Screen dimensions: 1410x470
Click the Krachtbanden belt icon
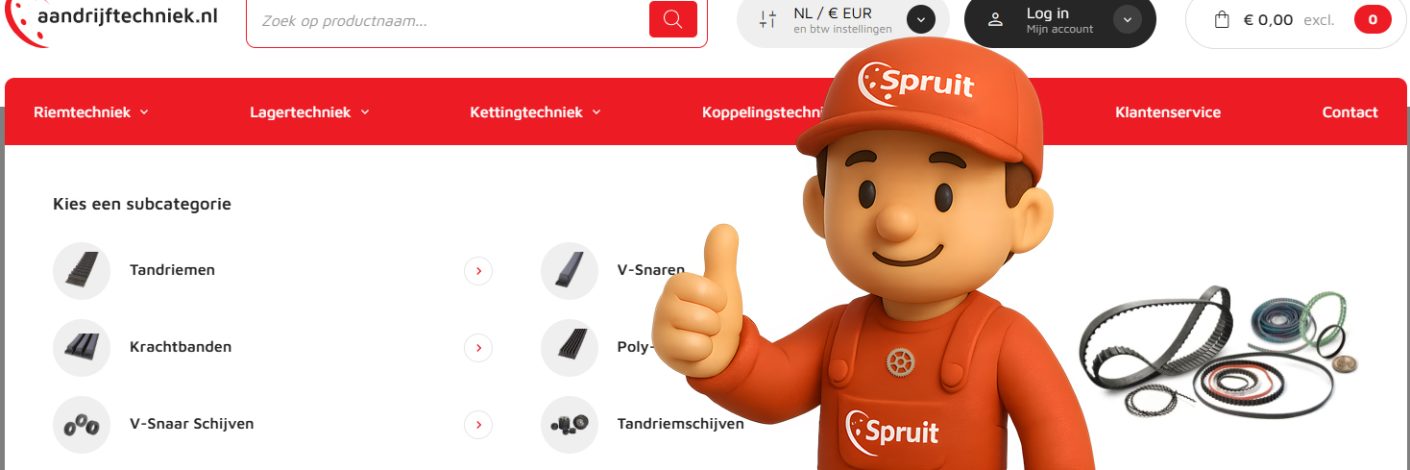coord(82,347)
